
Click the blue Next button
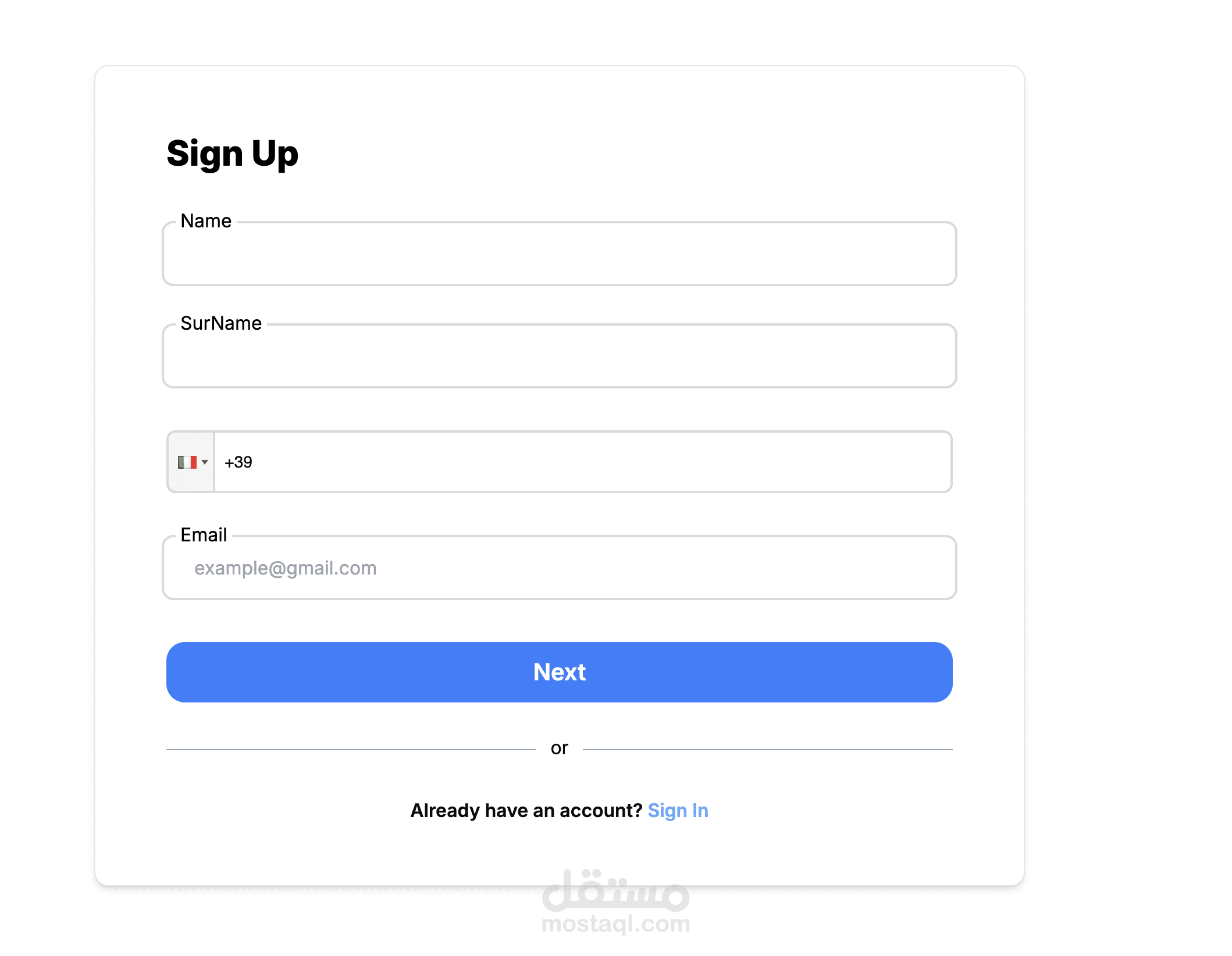point(560,672)
